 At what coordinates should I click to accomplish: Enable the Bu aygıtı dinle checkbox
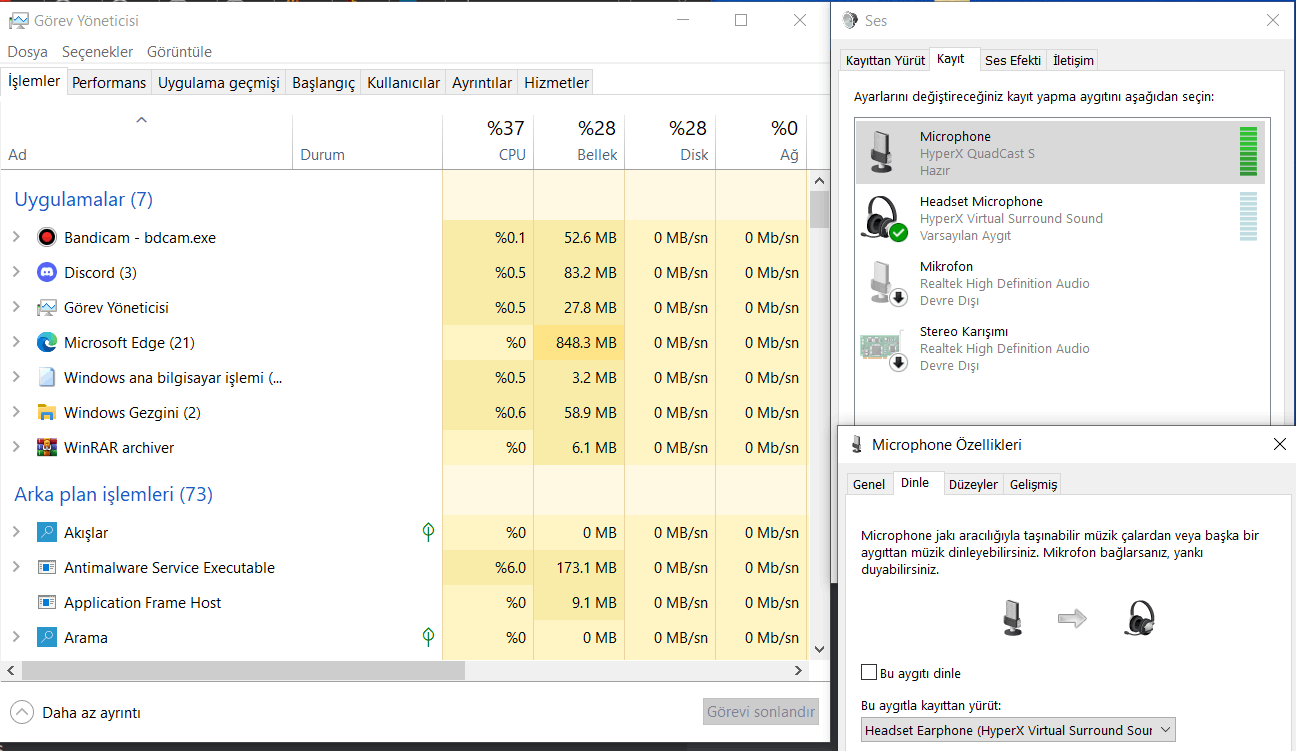coord(869,673)
